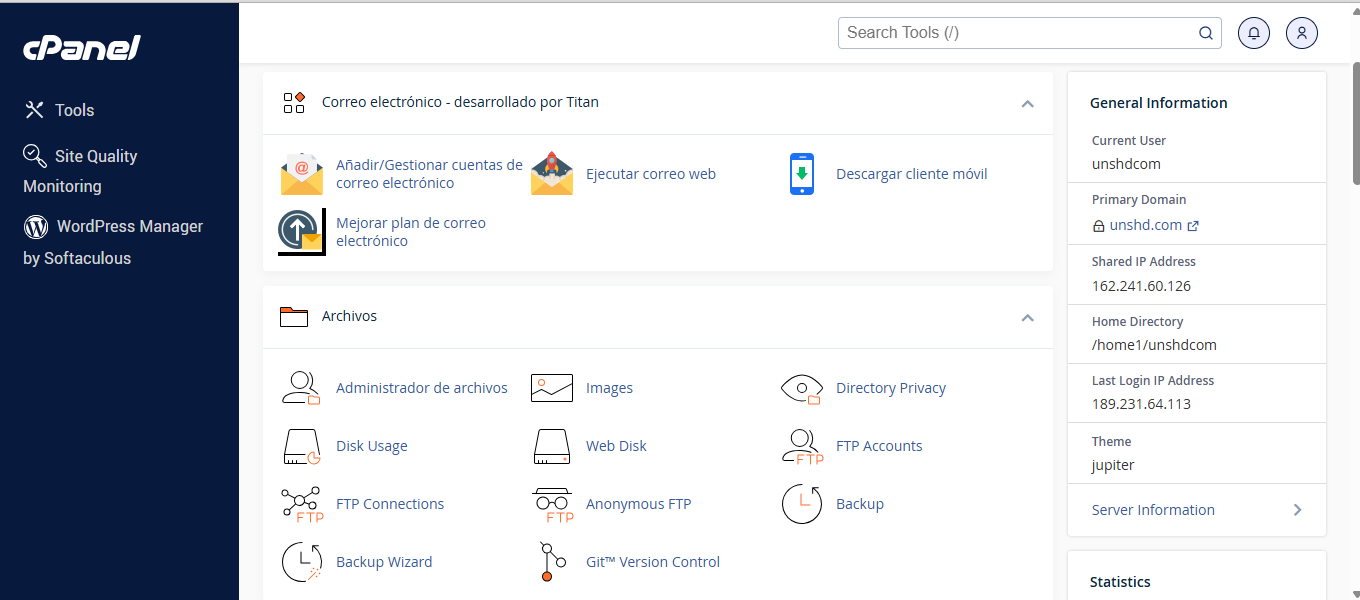Click the FTP Connections network icon
Viewport: 1360px width, 600px height.
pos(301,504)
